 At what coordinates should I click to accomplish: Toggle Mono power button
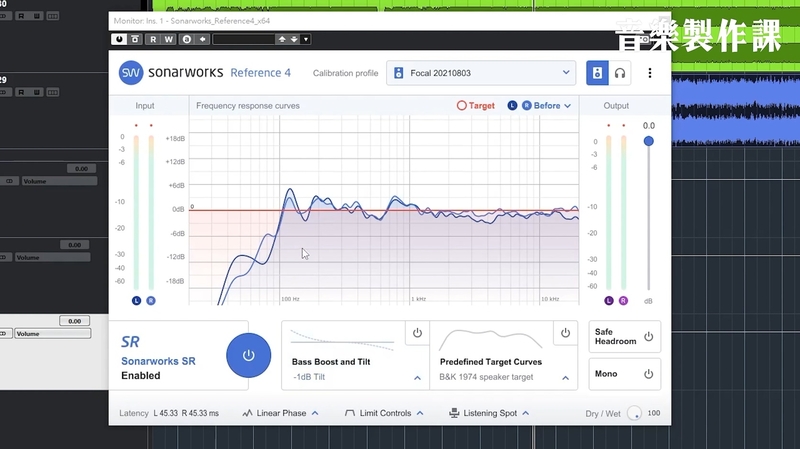coord(648,374)
